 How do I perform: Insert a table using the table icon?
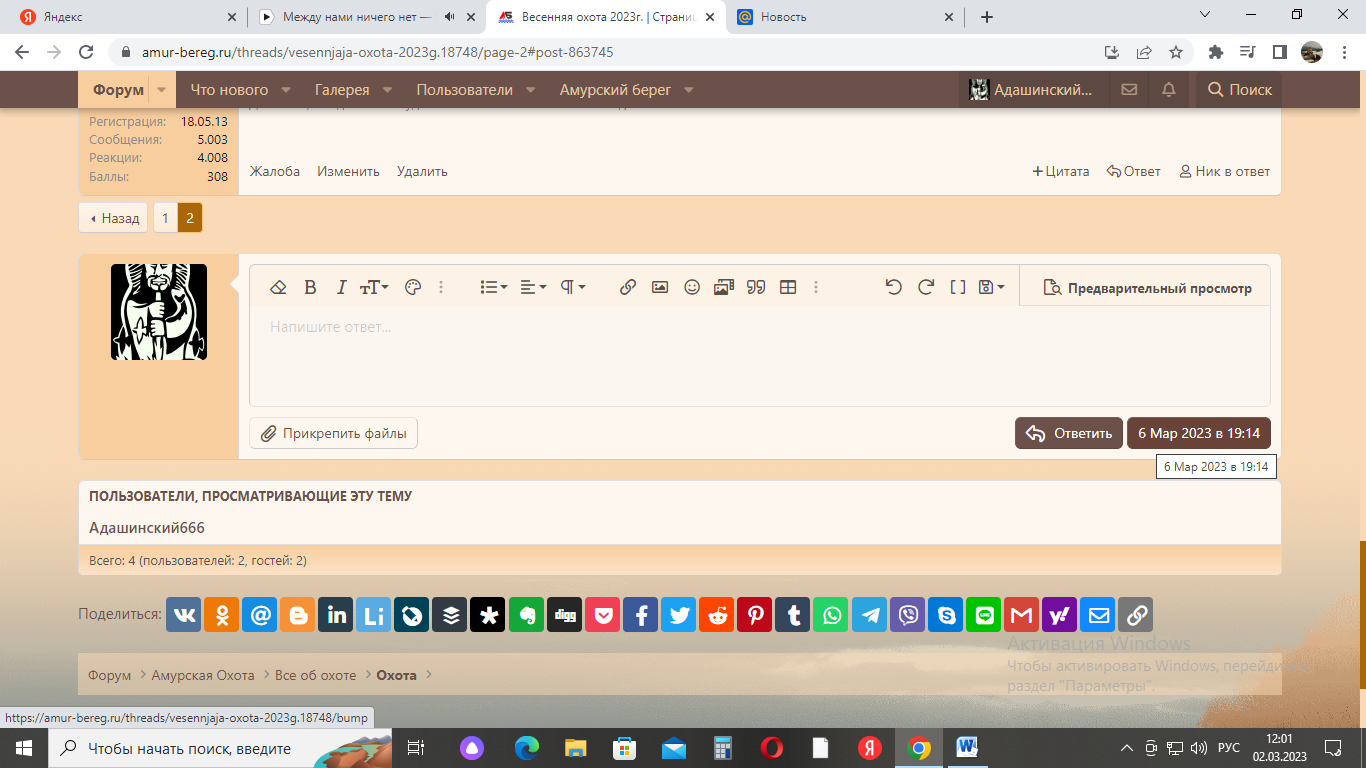pyautogui.click(x=788, y=287)
